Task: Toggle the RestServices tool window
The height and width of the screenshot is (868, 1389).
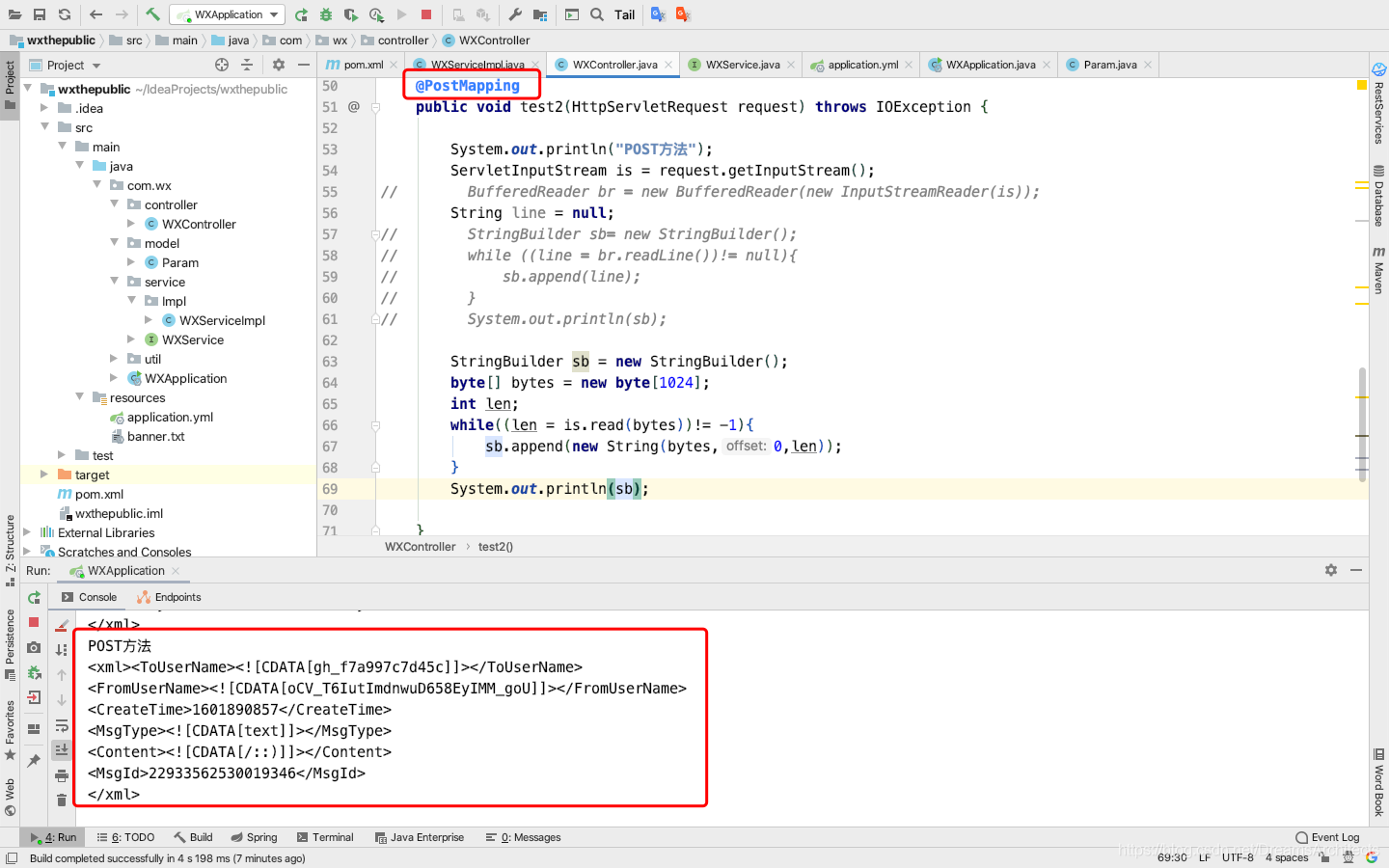Action: click(1378, 103)
